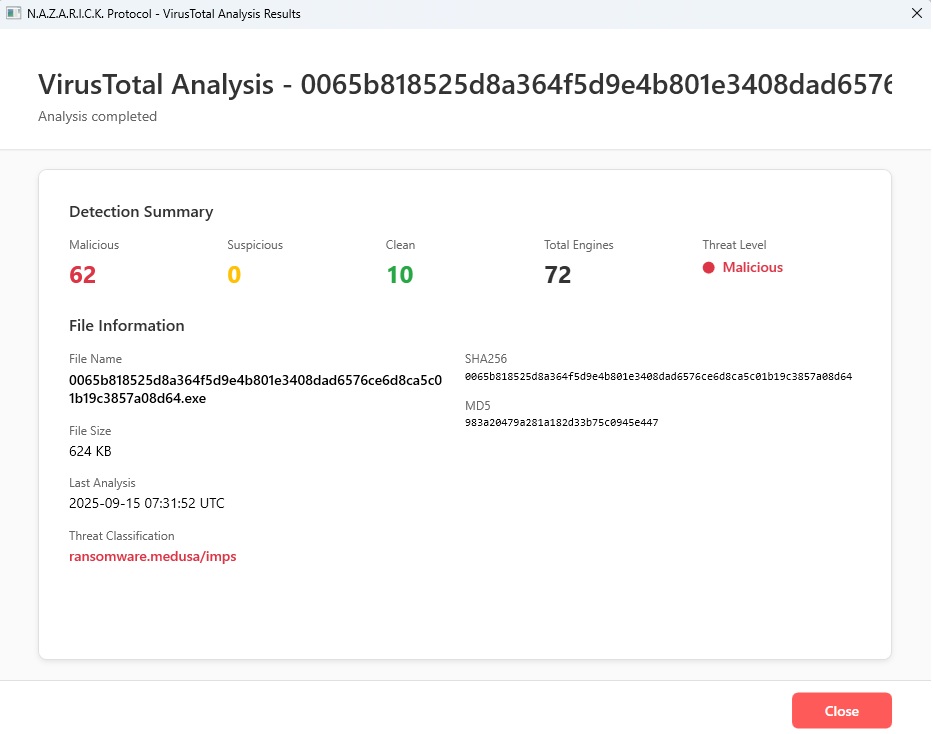This screenshot has height=734, width=933.
Task: Click the Threat Level label
Action: 734,244
